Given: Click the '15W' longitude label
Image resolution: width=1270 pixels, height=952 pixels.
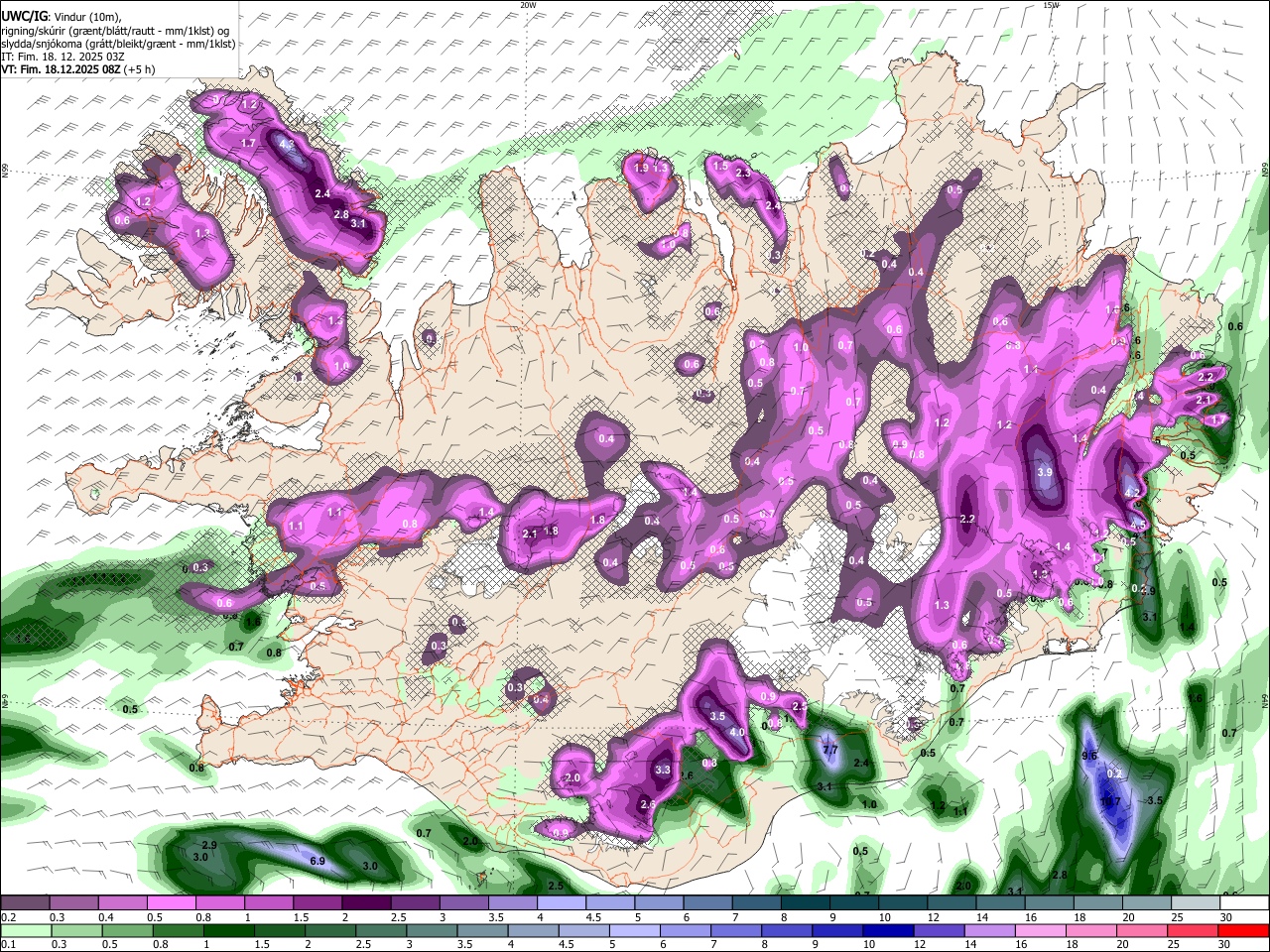Looking at the screenshot, I should click(x=1052, y=5).
